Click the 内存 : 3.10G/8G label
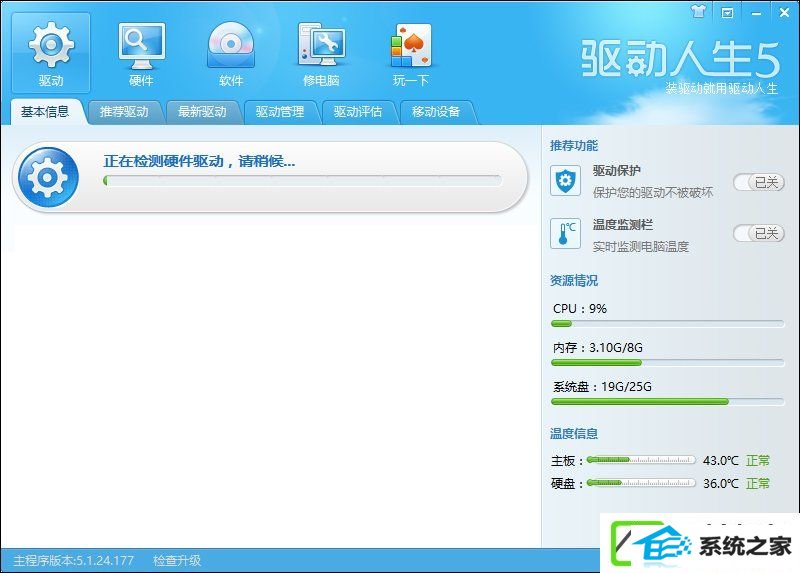Image resolution: width=800 pixels, height=573 pixels. [597, 347]
